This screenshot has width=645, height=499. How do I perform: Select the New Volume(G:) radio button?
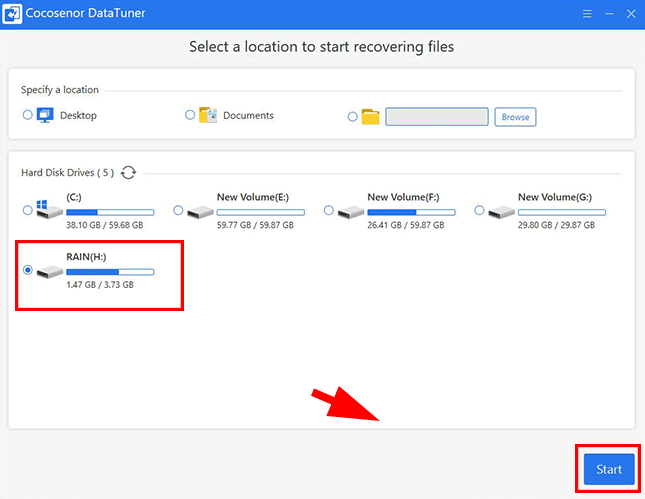point(480,211)
